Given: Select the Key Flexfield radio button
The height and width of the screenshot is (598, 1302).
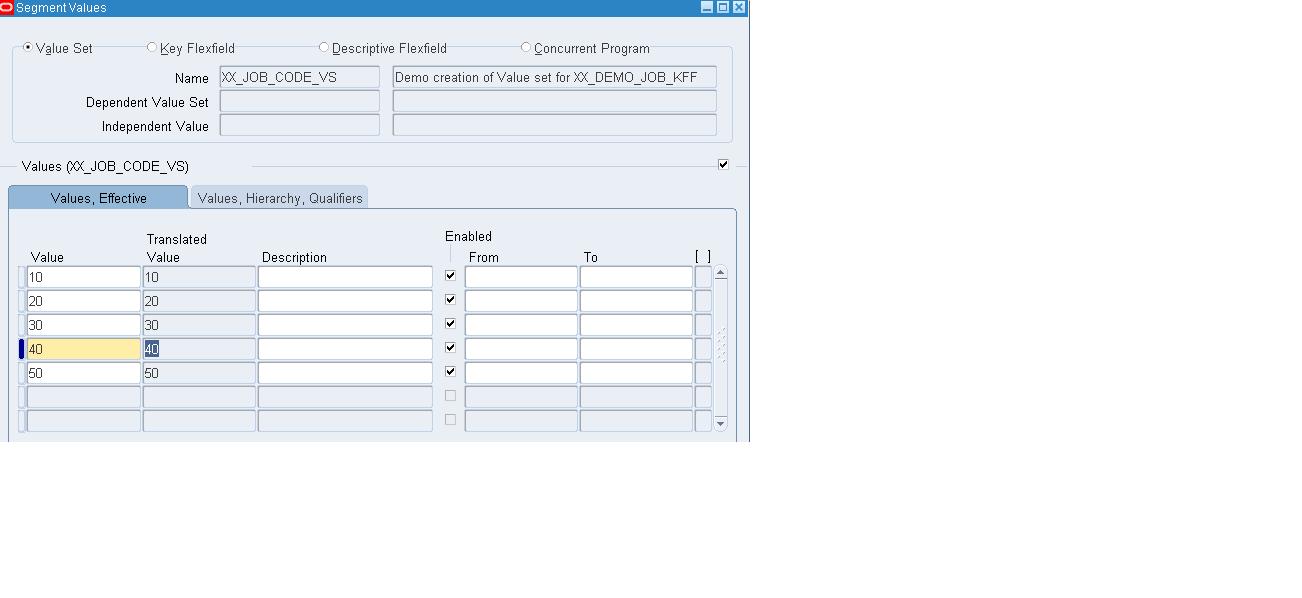Looking at the screenshot, I should (x=151, y=47).
